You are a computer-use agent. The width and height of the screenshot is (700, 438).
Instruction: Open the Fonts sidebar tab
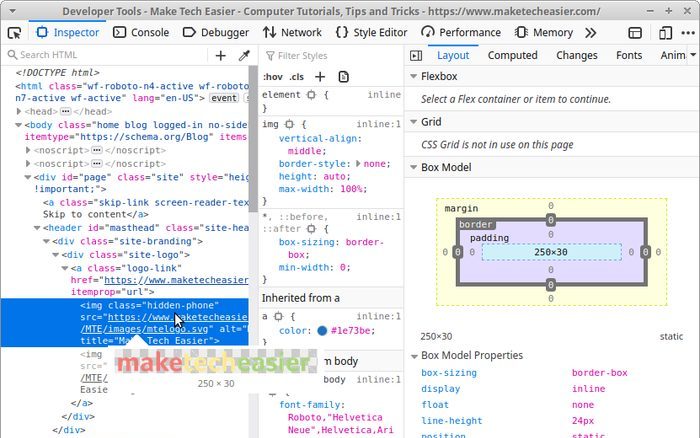(x=629, y=55)
